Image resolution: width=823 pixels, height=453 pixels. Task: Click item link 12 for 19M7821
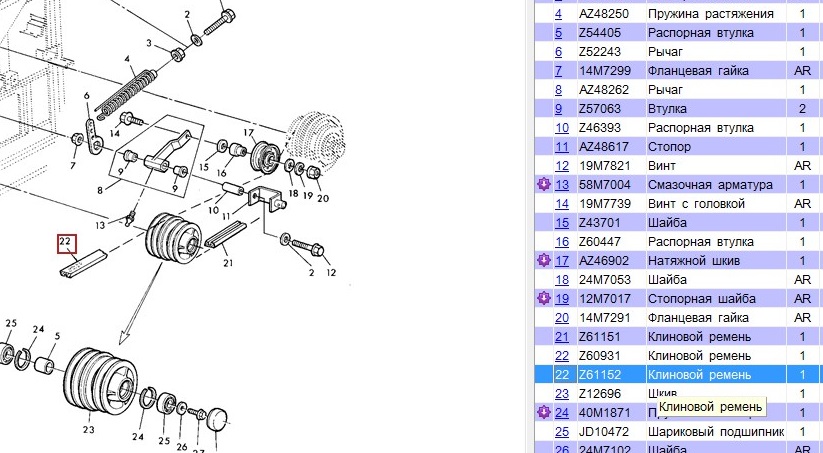[x=561, y=166]
